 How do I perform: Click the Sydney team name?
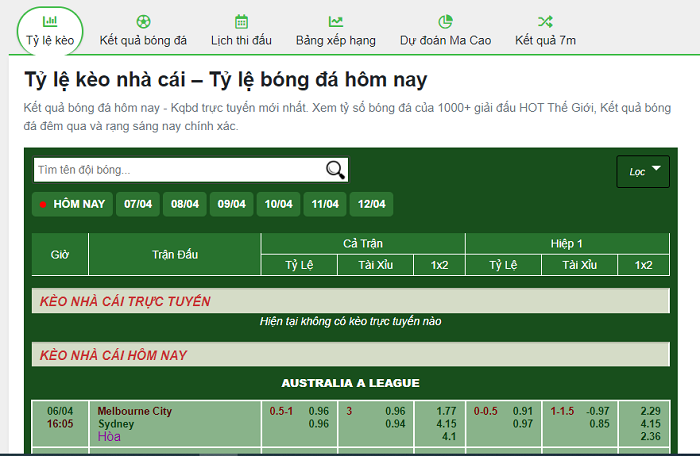coord(114,424)
